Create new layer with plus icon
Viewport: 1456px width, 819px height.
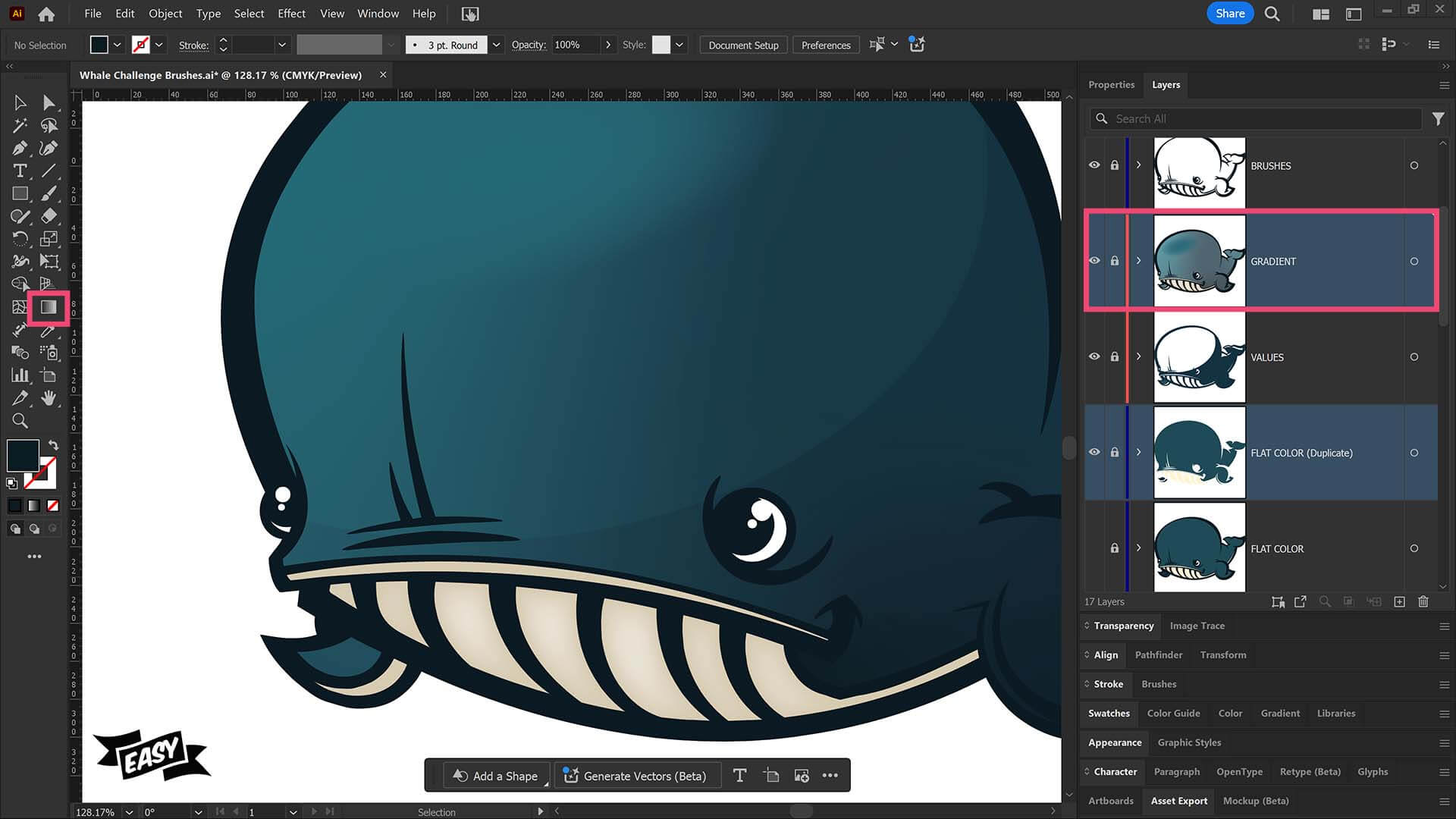(1400, 601)
